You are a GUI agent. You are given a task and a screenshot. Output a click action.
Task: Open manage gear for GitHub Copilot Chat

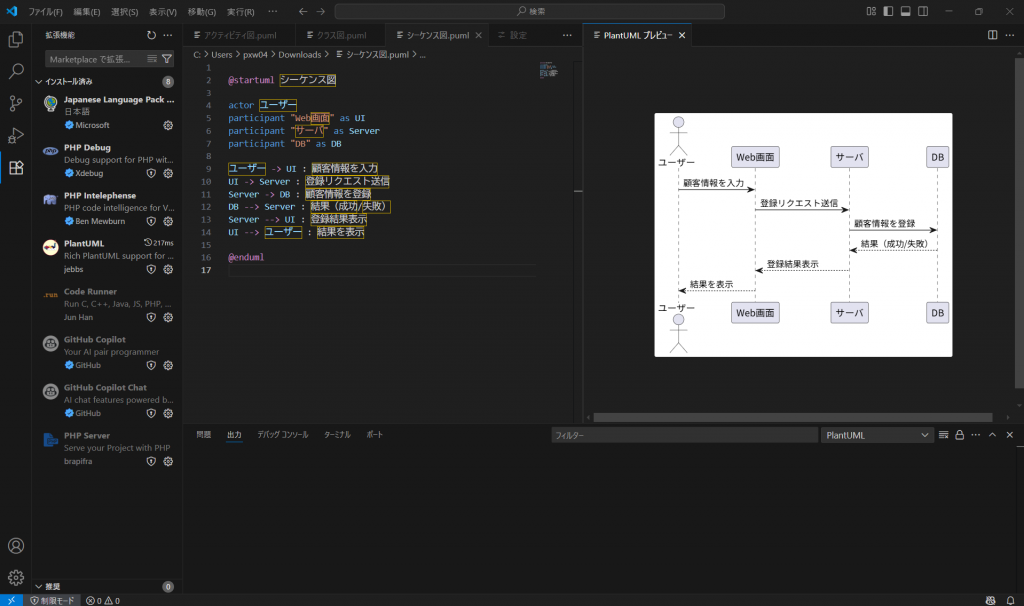click(x=168, y=413)
